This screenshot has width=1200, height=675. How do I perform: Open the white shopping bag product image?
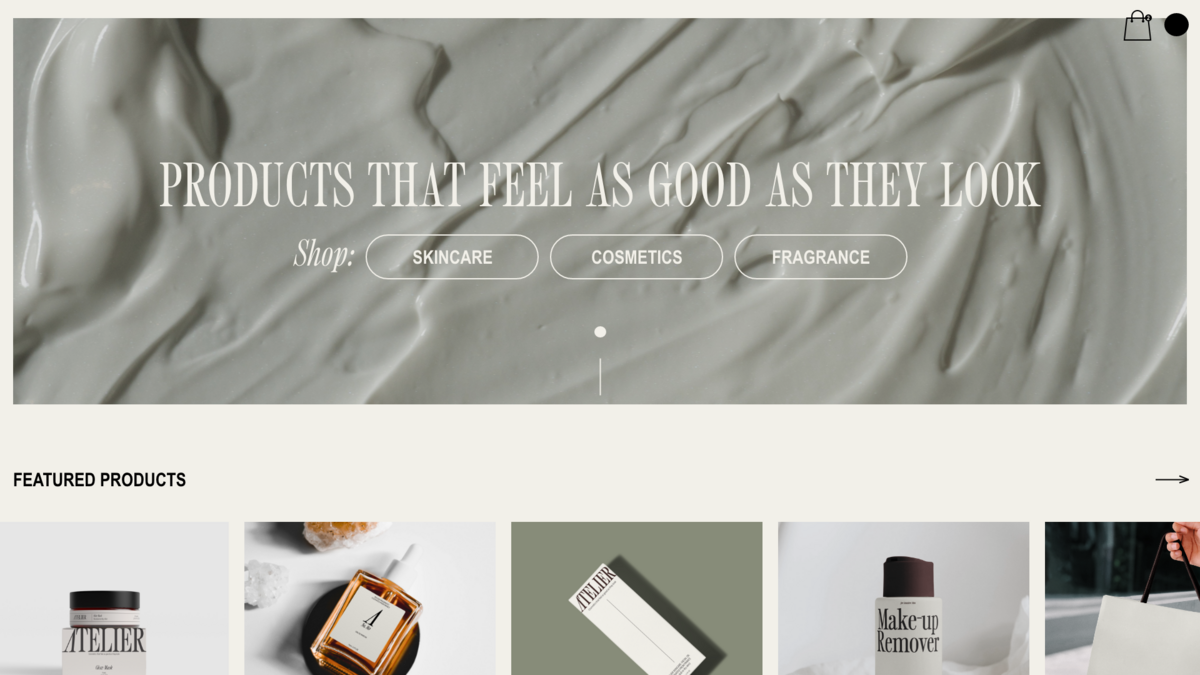point(1122,598)
